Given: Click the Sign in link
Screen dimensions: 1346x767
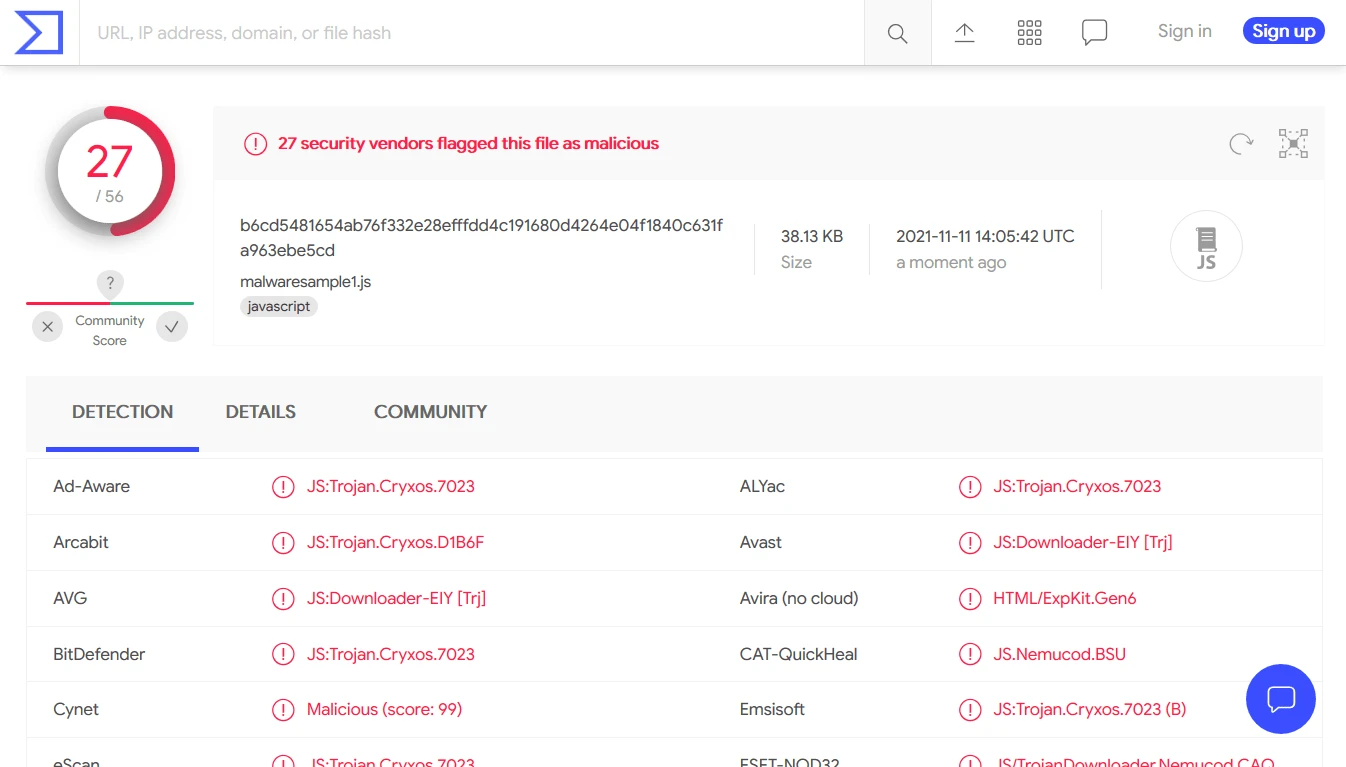Looking at the screenshot, I should pyautogui.click(x=1184, y=31).
